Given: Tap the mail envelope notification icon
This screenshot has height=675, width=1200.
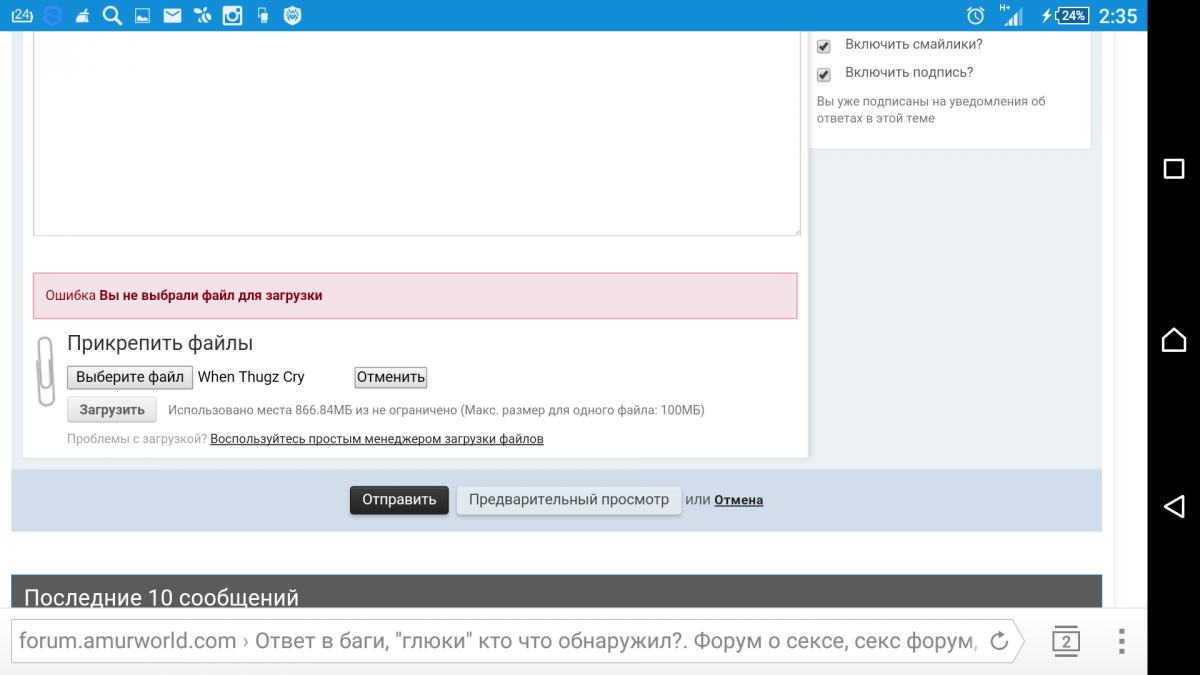Looking at the screenshot, I should [x=172, y=15].
